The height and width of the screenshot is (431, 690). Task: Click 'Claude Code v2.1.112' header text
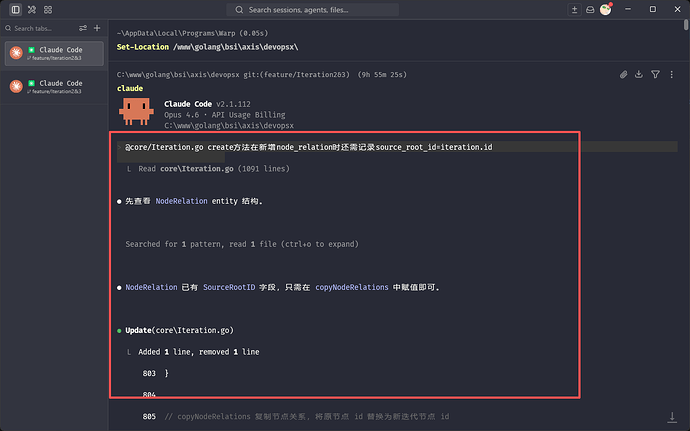click(x=207, y=104)
